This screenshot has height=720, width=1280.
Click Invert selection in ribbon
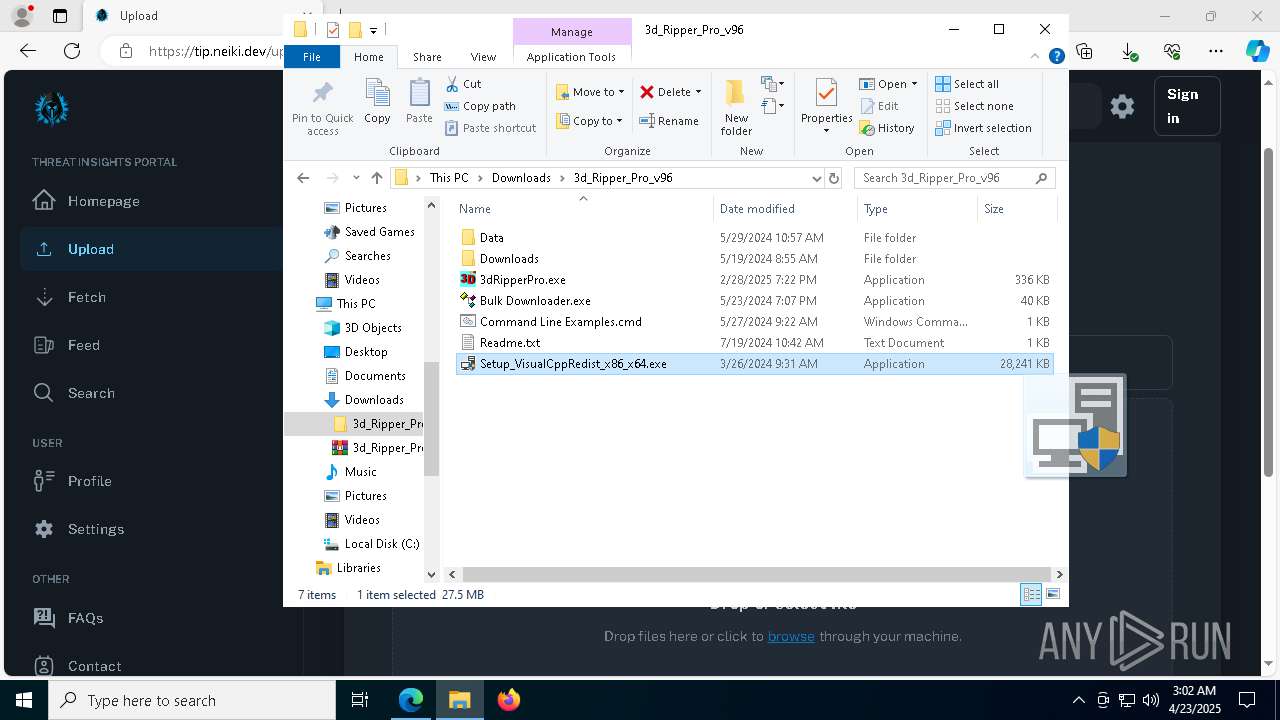tap(984, 128)
